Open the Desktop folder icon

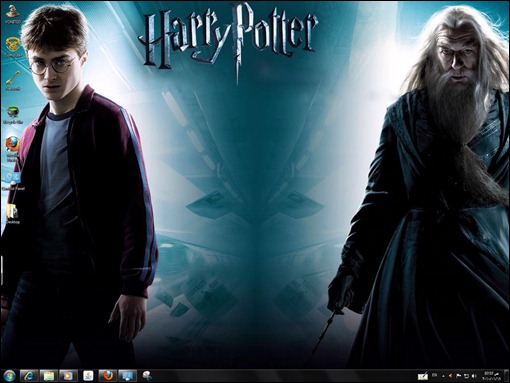tap(13, 214)
